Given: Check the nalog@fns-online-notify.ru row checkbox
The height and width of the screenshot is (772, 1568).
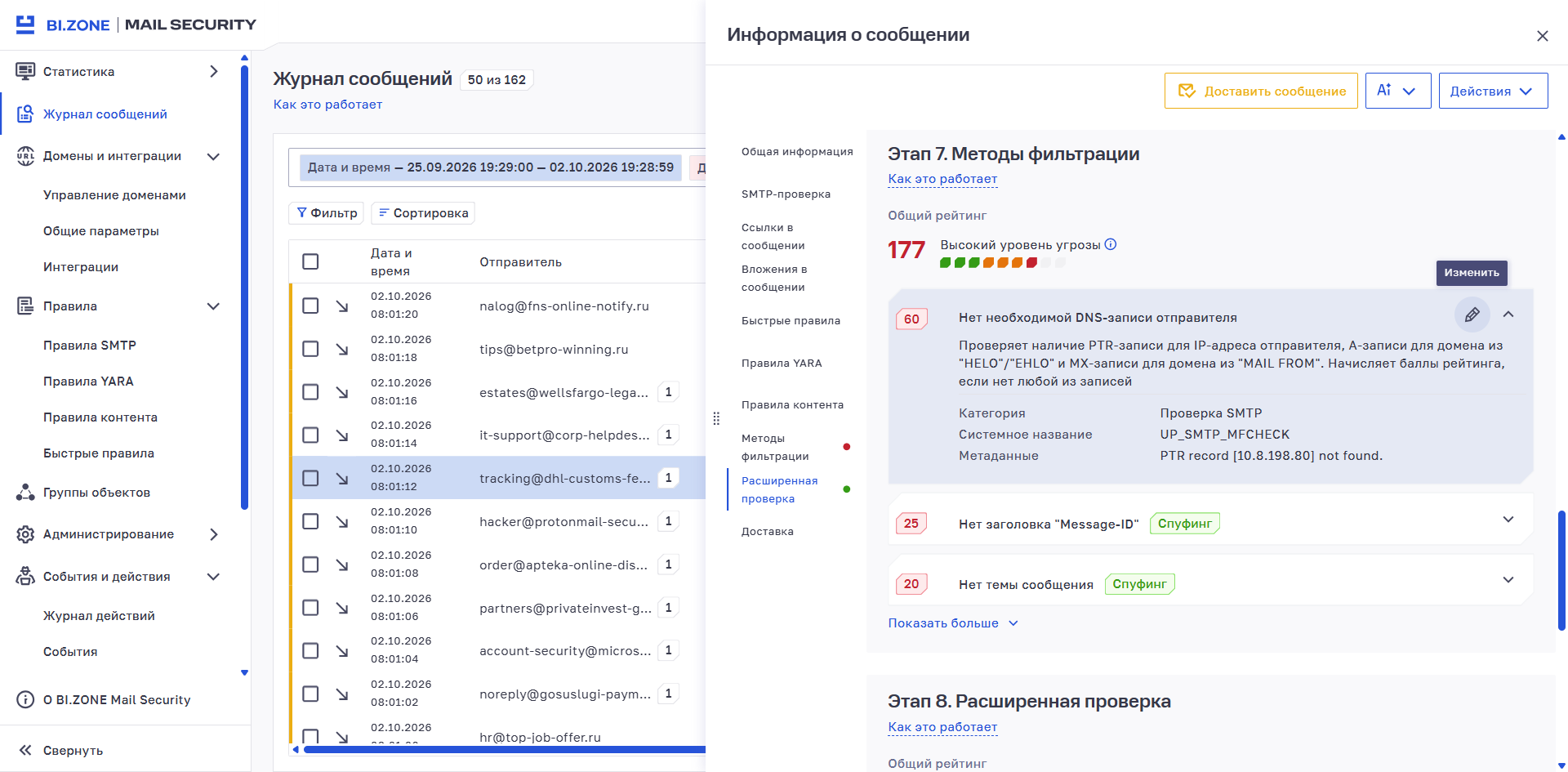Looking at the screenshot, I should pyautogui.click(x=310, y=306).
